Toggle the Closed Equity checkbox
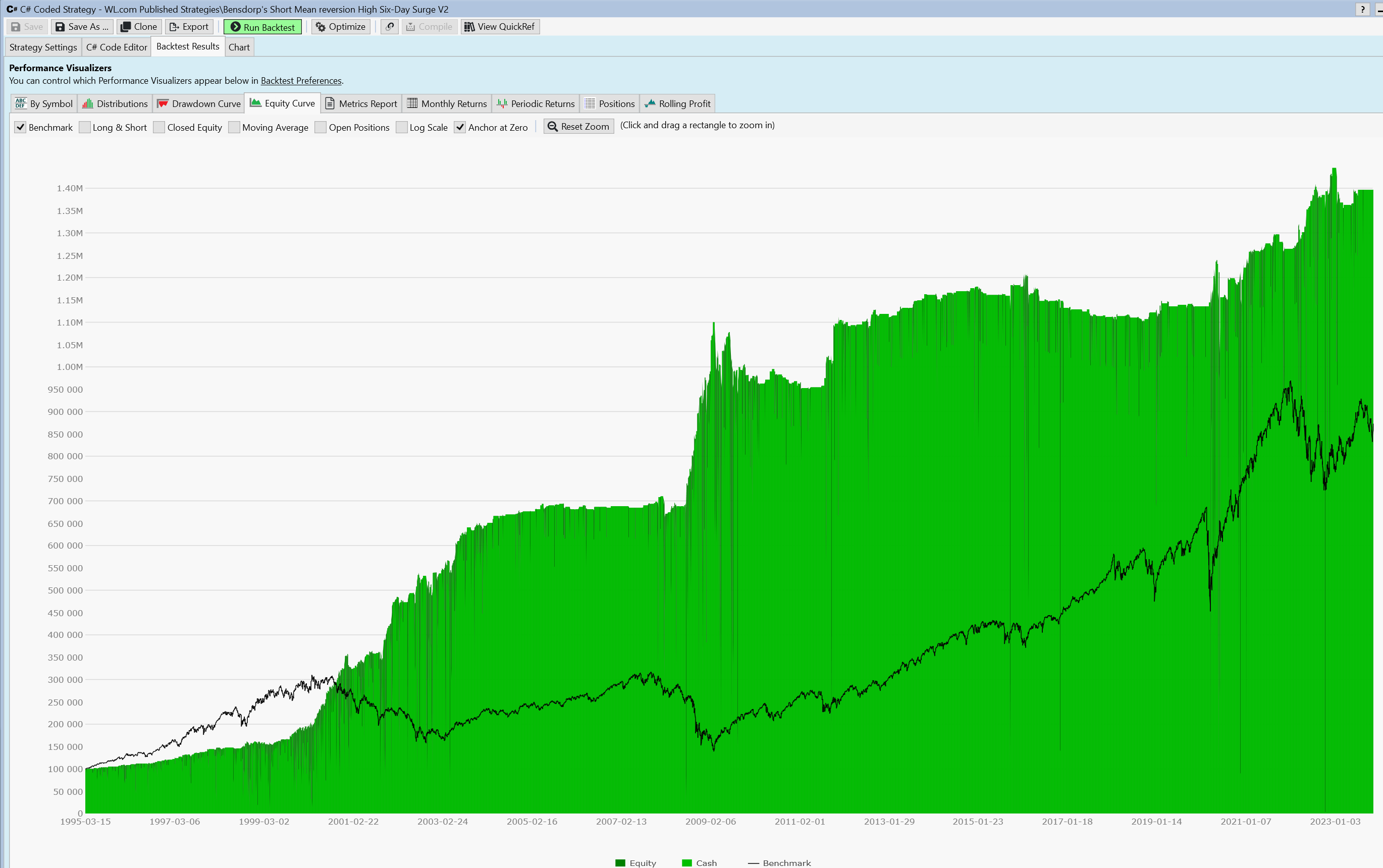 click(159, 128)
